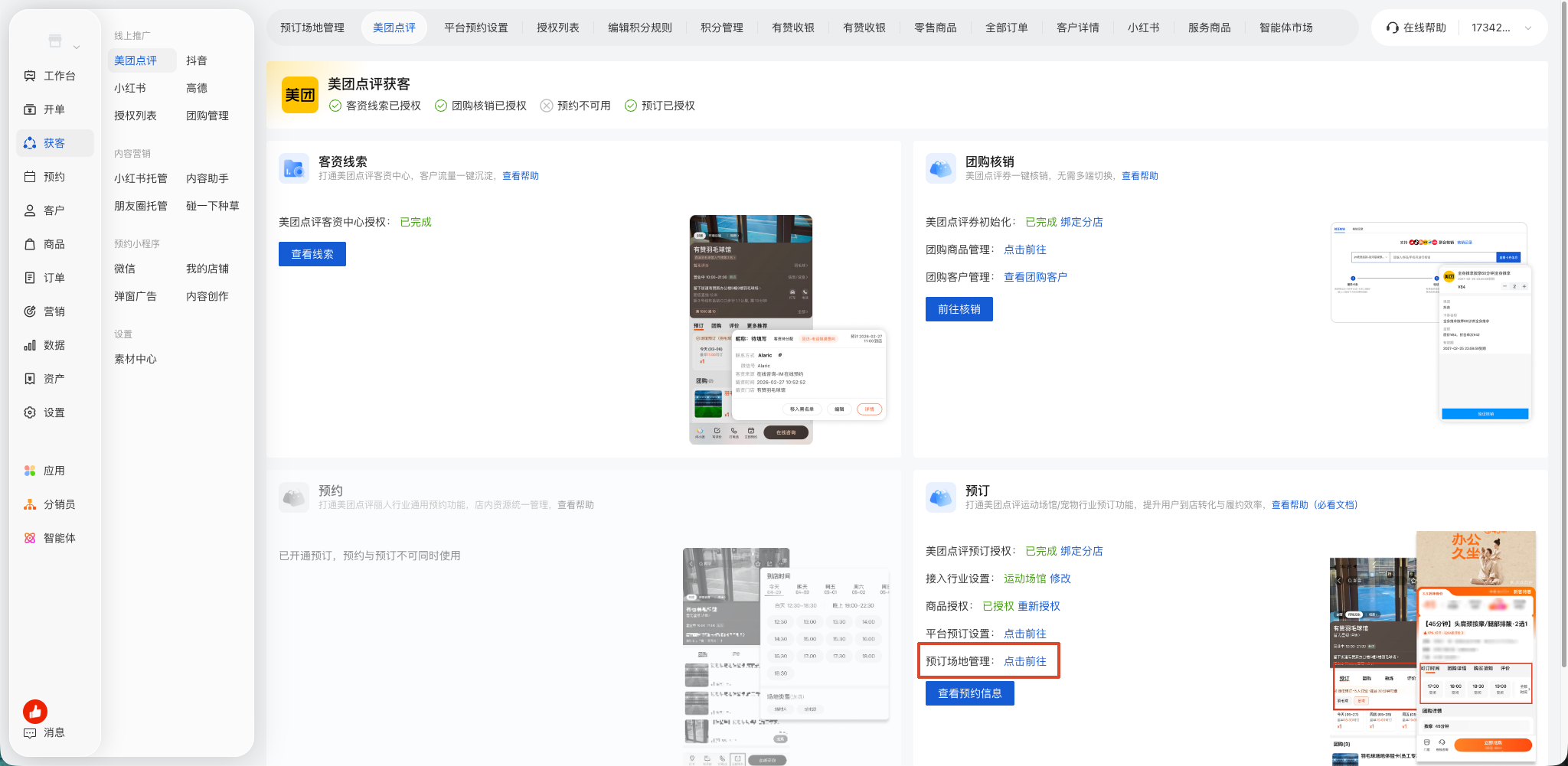This screenshot has width=1568, height=766.
Task: Open 智能体 agent icon in sidebar
Action: click(x=30, y=538)
